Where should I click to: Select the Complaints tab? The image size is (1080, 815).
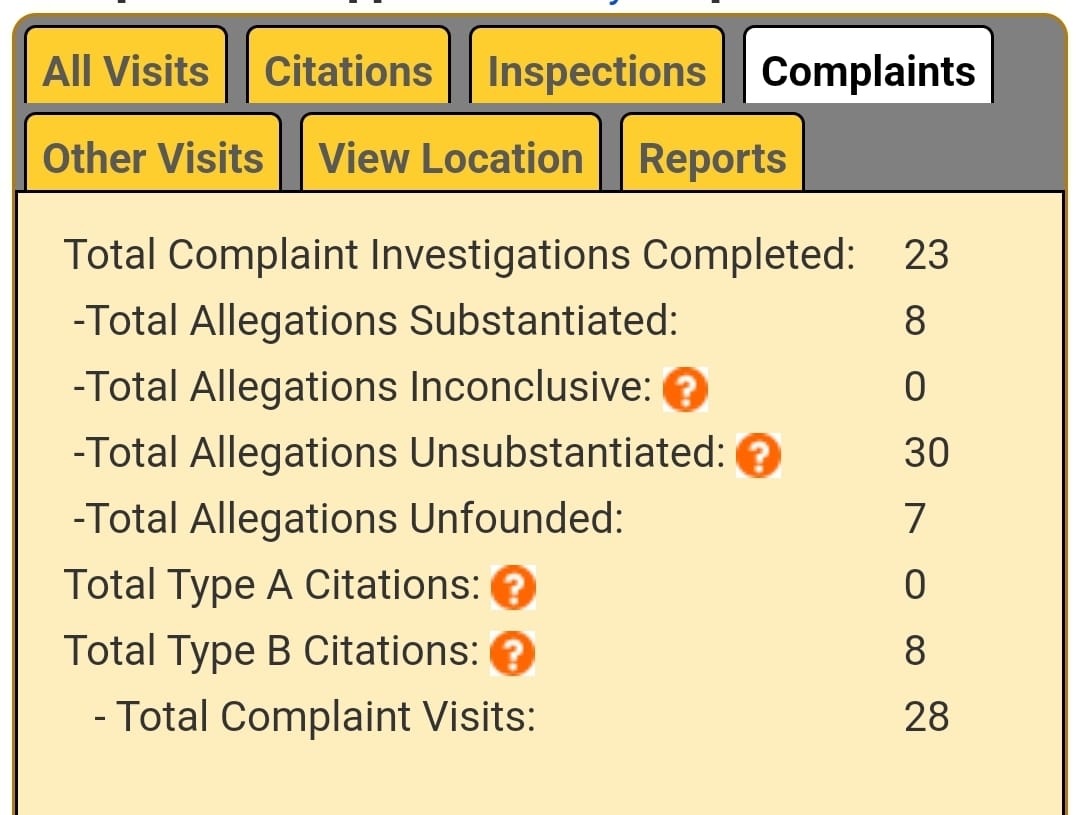(x=868, y=71)
